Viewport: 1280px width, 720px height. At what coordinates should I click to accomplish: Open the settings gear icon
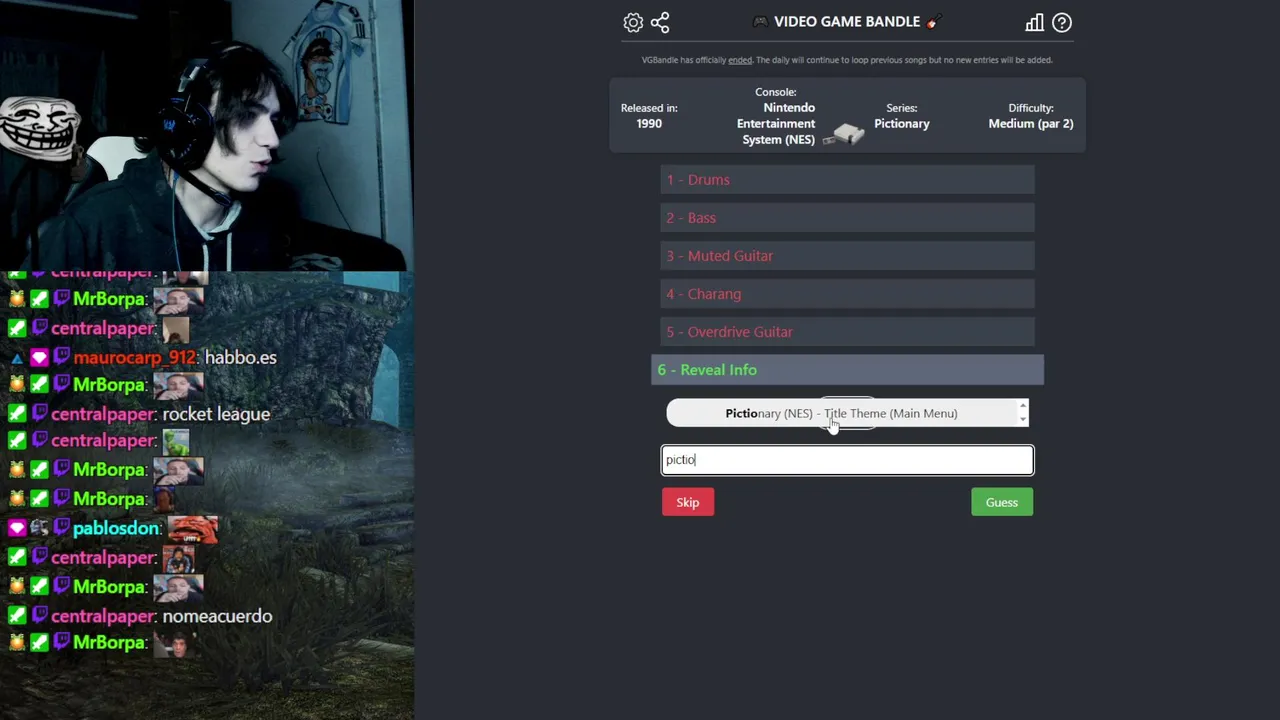point(633,22)
